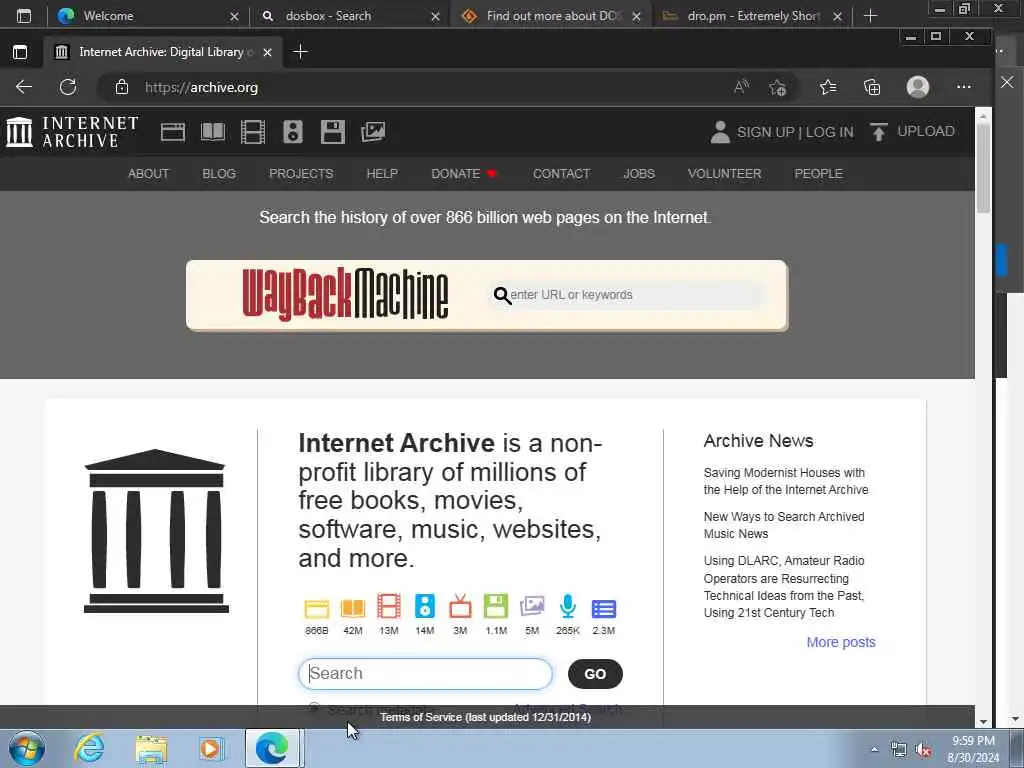Click the browser Back arrow
Viewport: 1024px width, 768px height.
click(x=24, y=87)
